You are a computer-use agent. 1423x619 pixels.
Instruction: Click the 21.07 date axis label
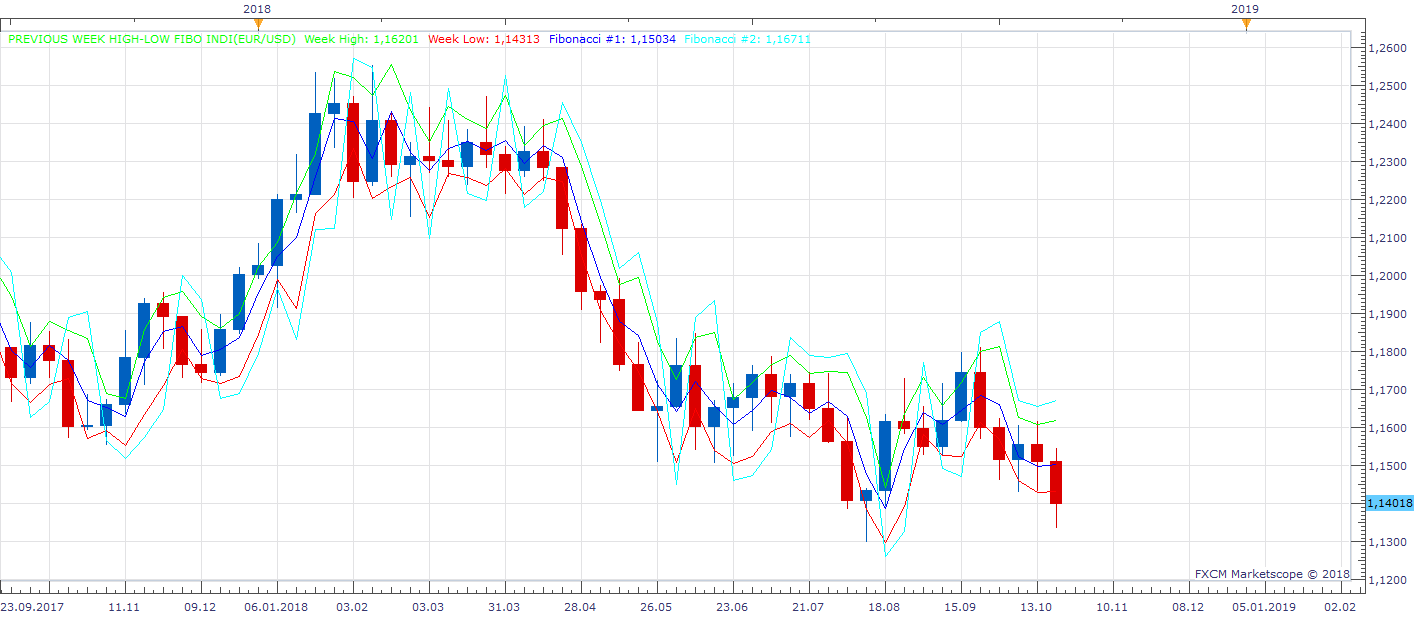coord(808,607)
